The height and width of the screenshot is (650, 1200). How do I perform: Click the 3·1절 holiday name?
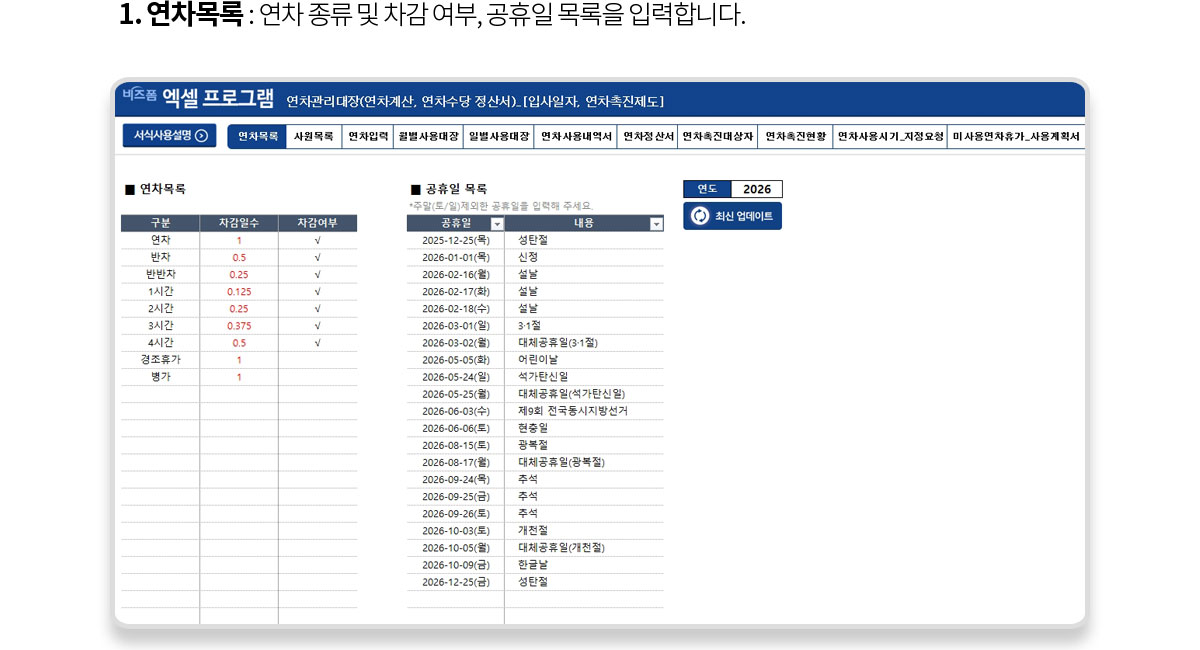pos(528,326)
